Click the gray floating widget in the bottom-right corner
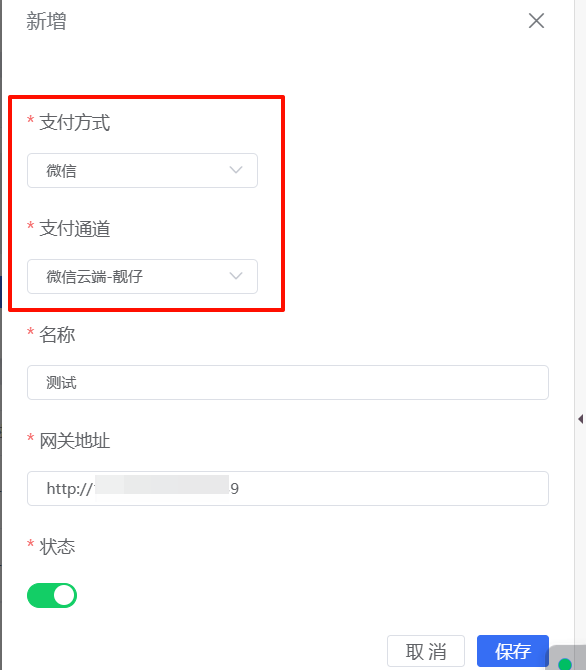This screenshot has height=670, width=586. [x=568, y=658]
